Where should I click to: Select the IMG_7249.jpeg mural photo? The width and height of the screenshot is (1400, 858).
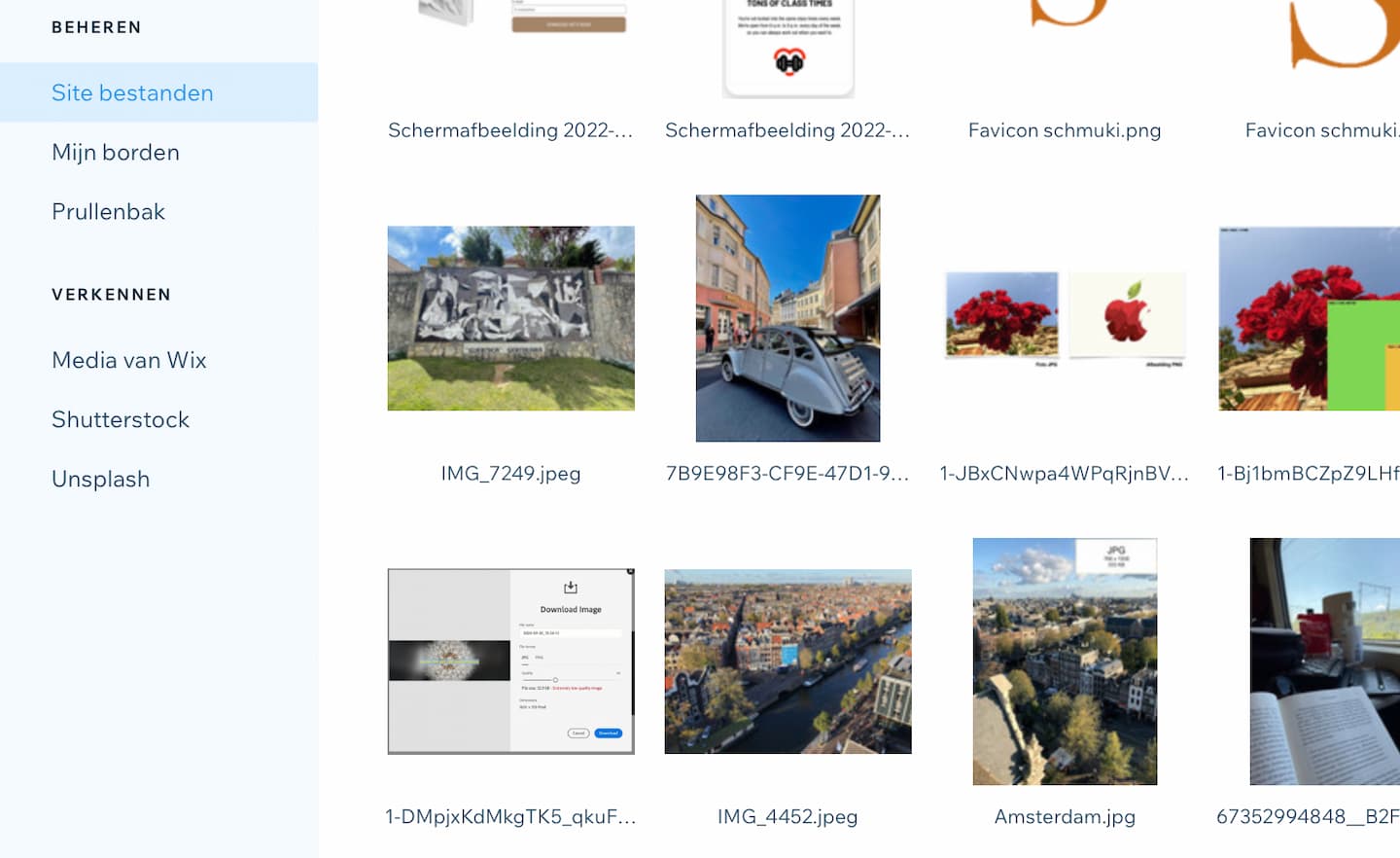click(510, 318)
